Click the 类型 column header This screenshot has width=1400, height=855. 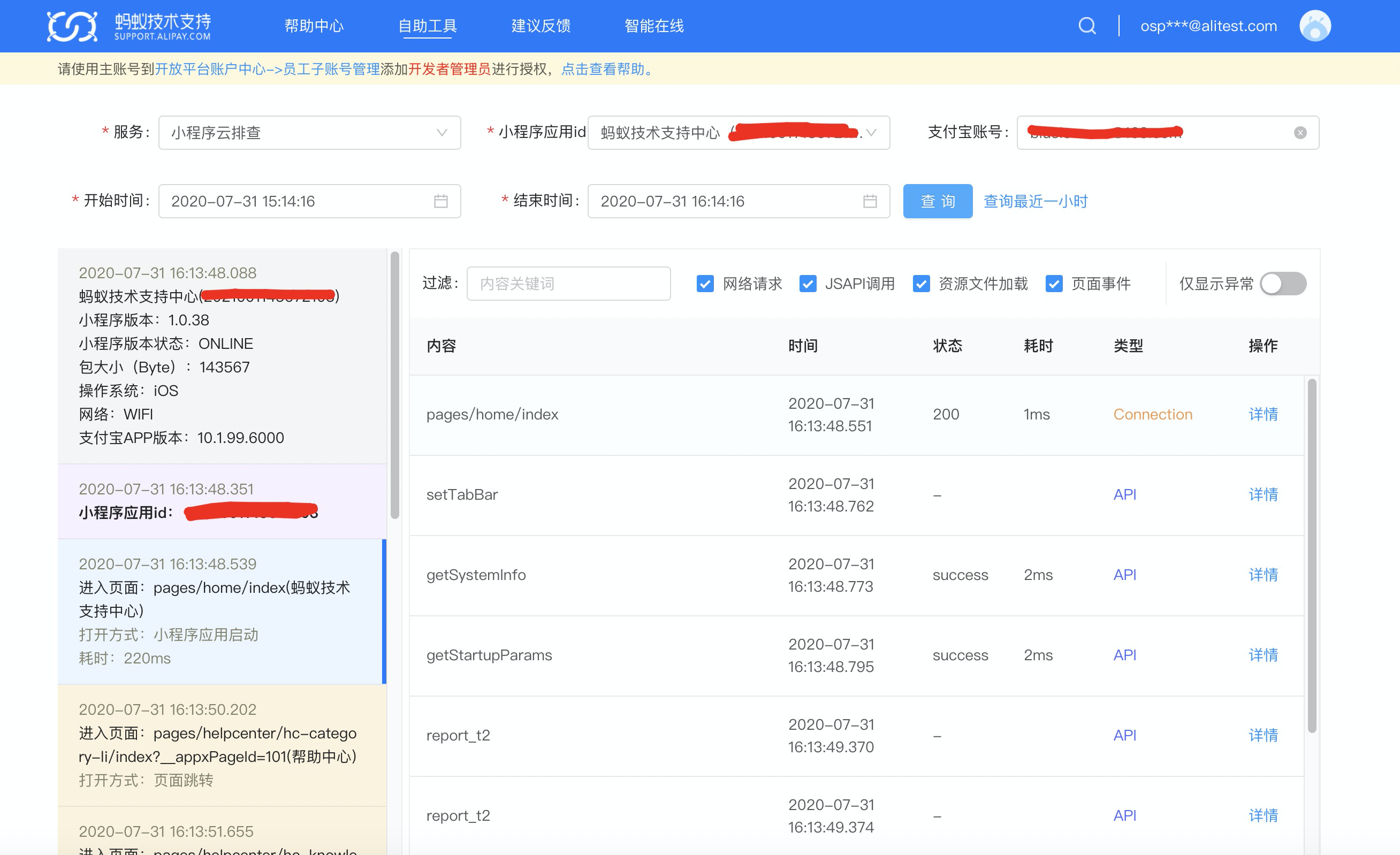point(1129,346)
